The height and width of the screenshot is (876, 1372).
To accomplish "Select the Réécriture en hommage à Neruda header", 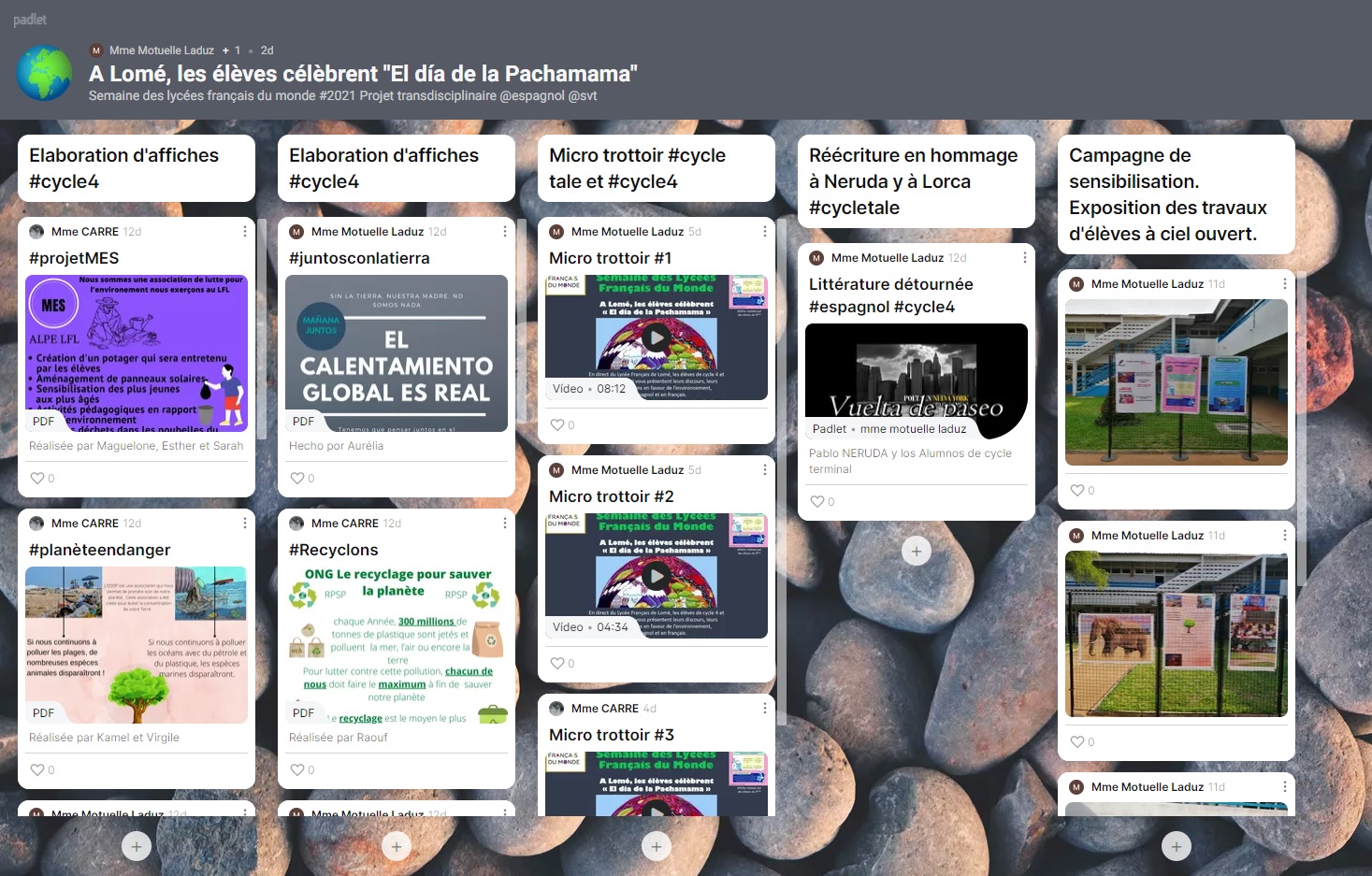I will (x=917, y=181).
